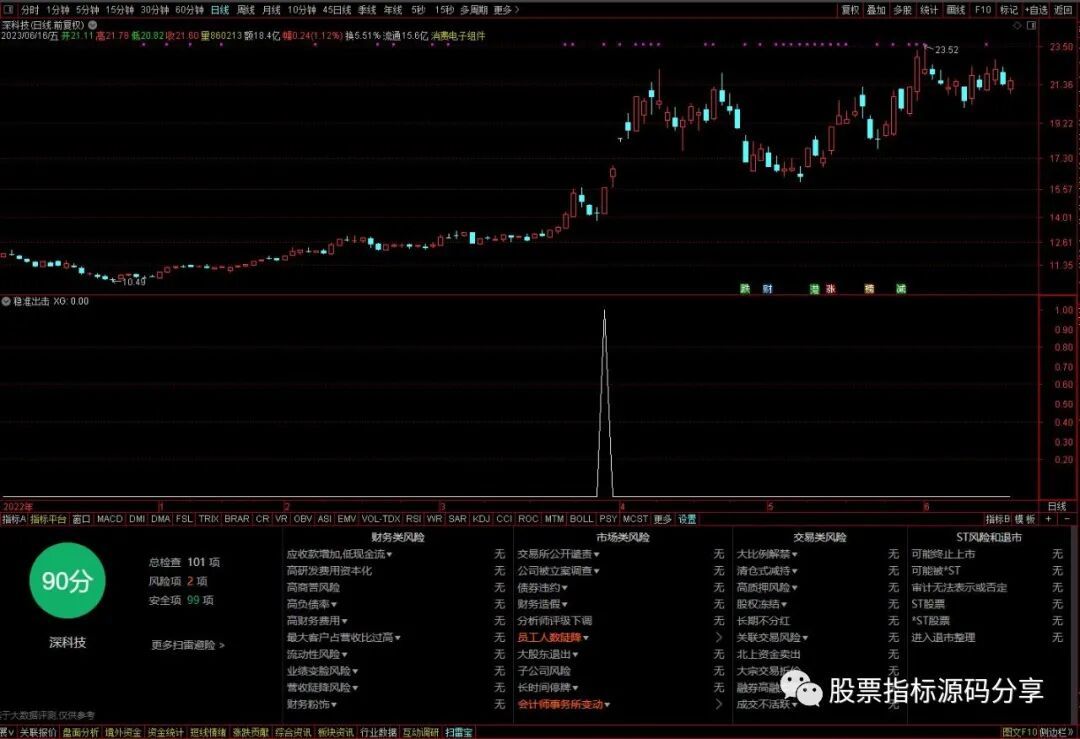This screenshot has width=1080, height=739.
Task: Open the 关联报价 bottom tab
Action: click(37, 732)
